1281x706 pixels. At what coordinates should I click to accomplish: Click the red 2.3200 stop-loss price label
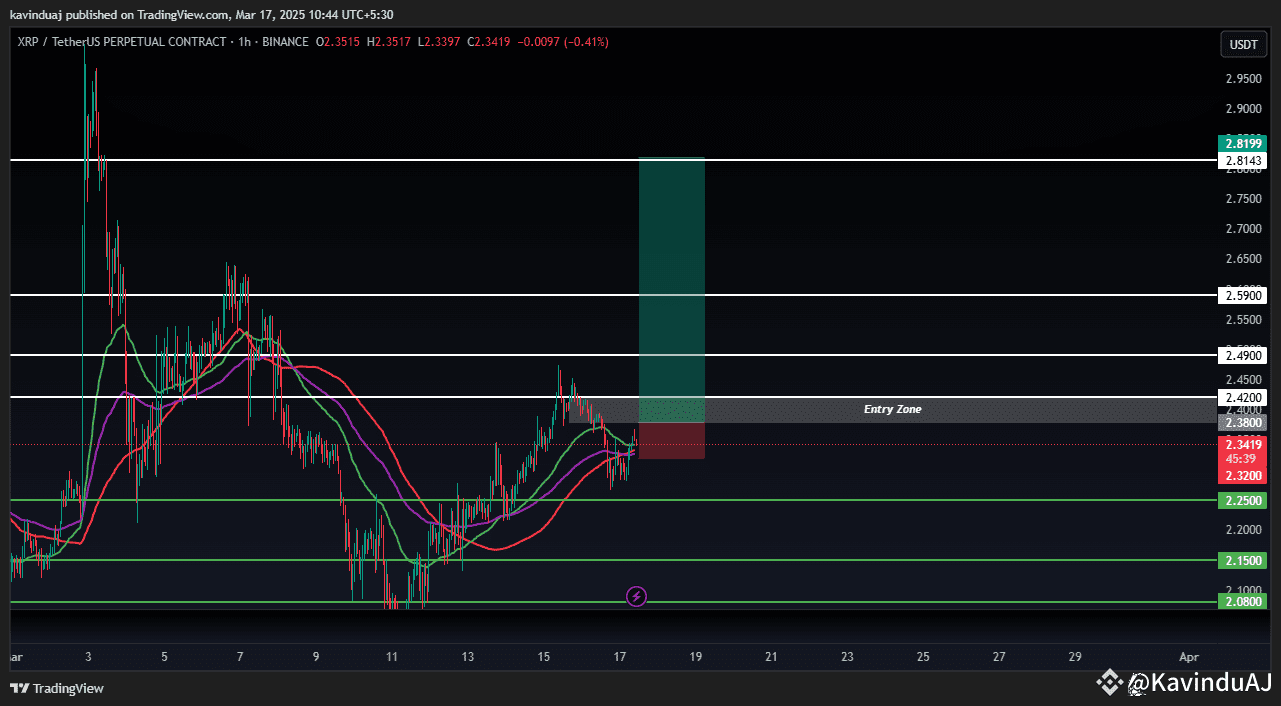(1242, 475)
